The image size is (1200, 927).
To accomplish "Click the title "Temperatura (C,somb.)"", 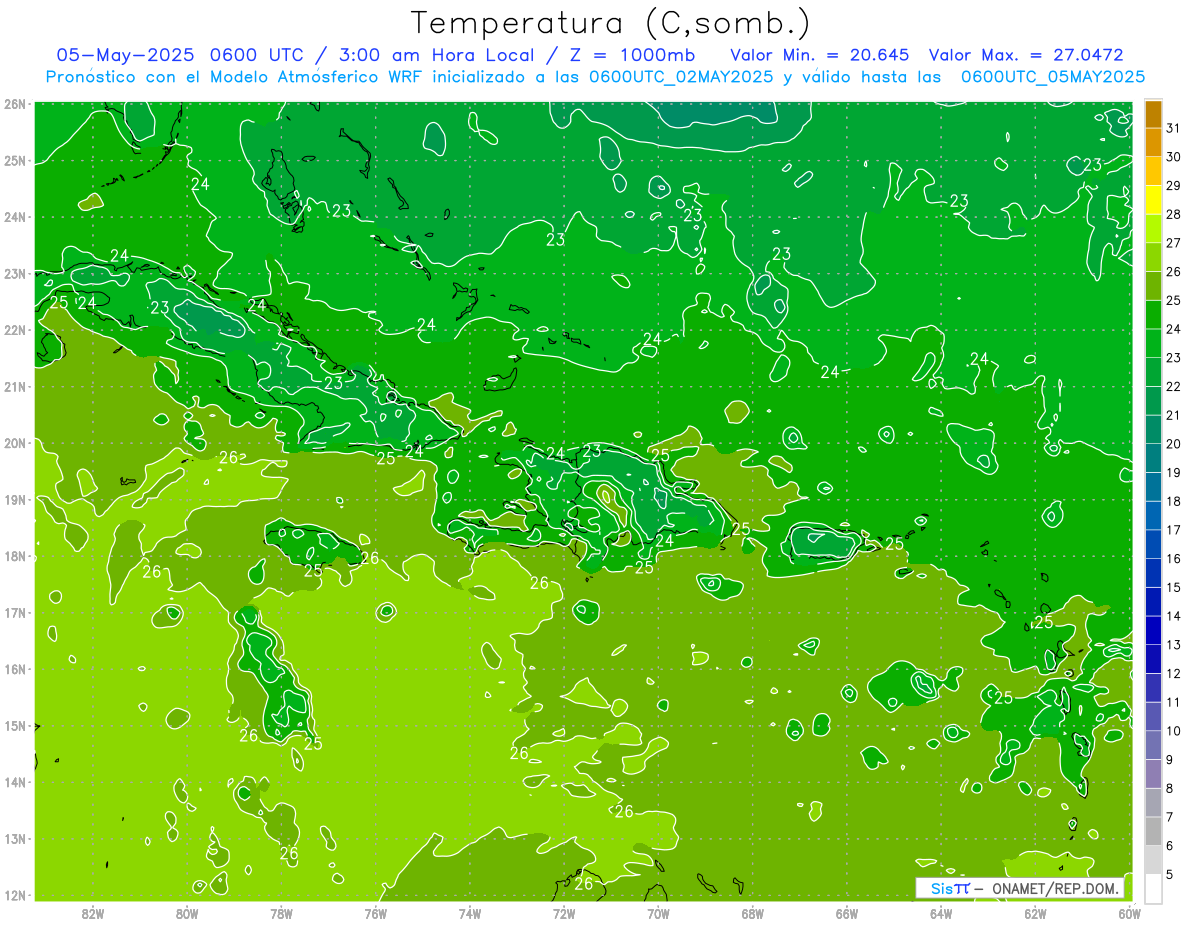I will pyautogui.click(x=611, y=23).
